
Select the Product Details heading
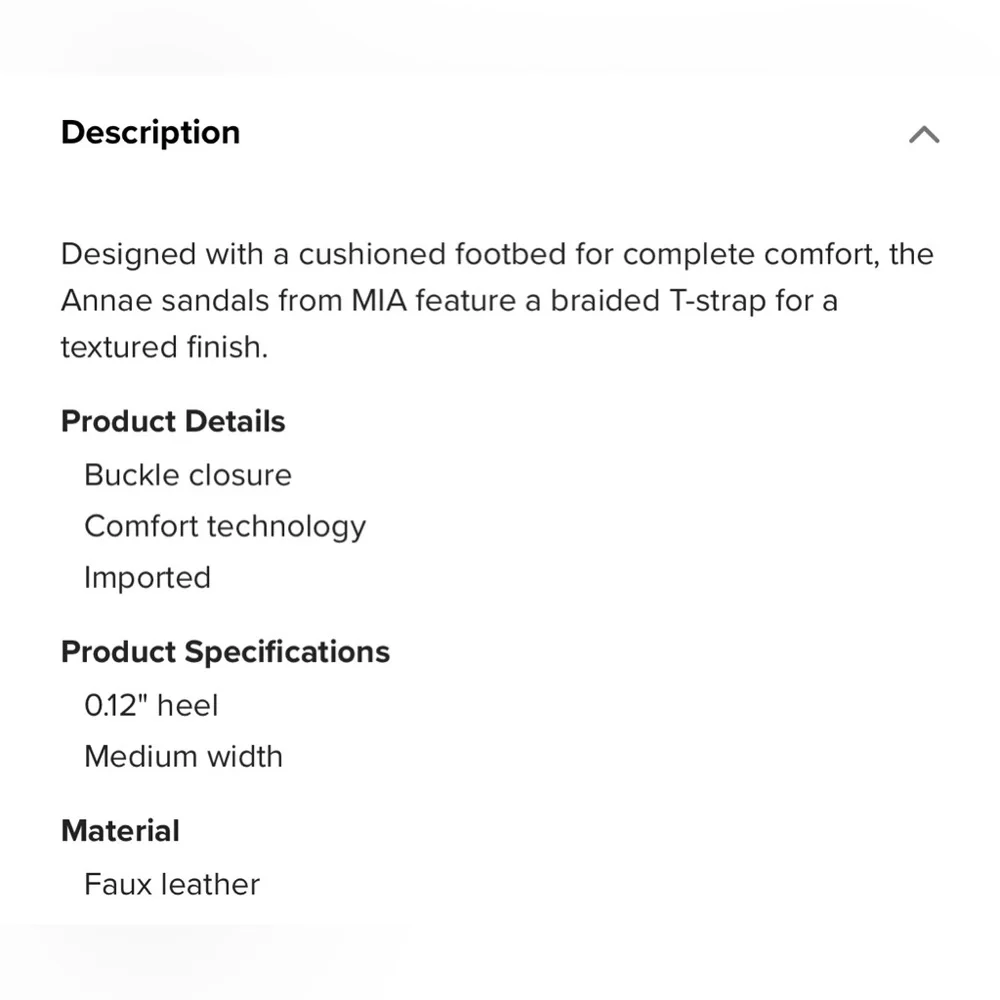(x=173, y=422)
